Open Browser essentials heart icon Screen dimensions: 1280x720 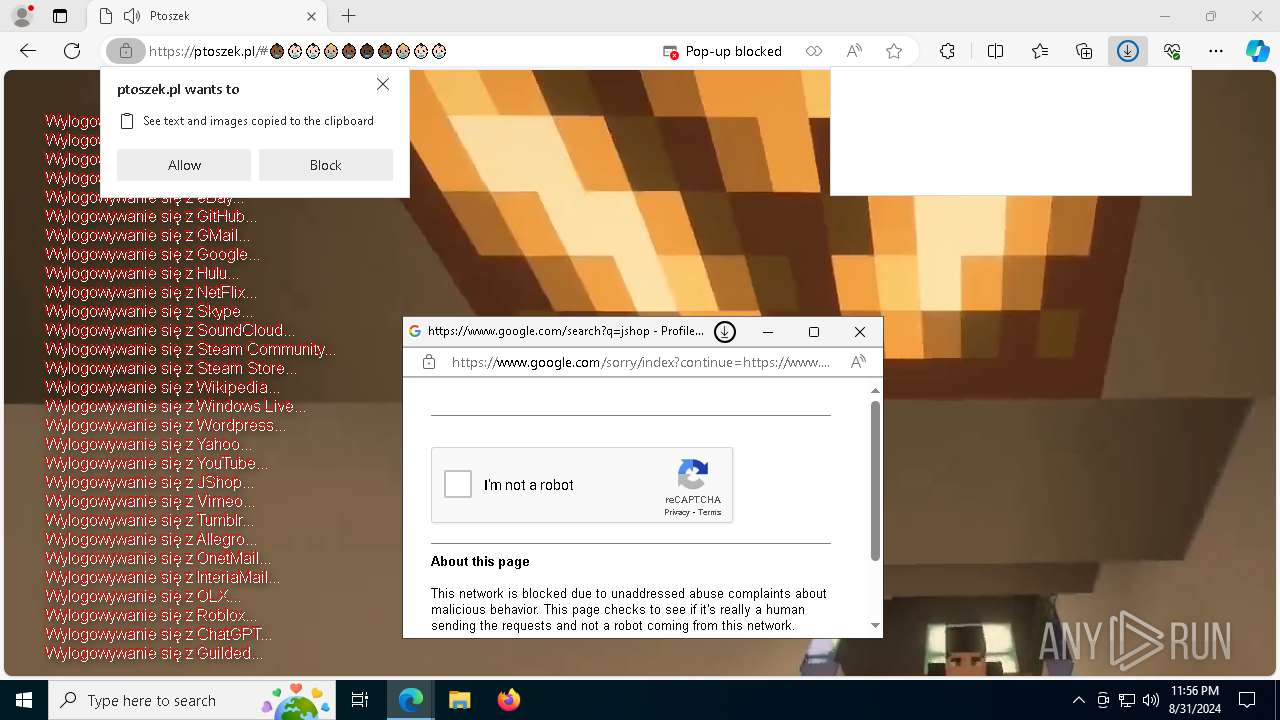tap(1172, 51)
